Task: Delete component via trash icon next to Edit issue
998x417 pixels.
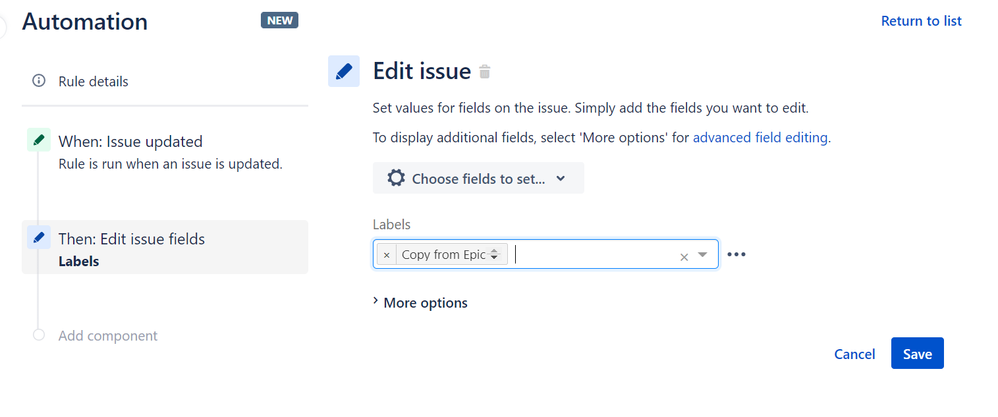Action: click(x=485, y=72)
